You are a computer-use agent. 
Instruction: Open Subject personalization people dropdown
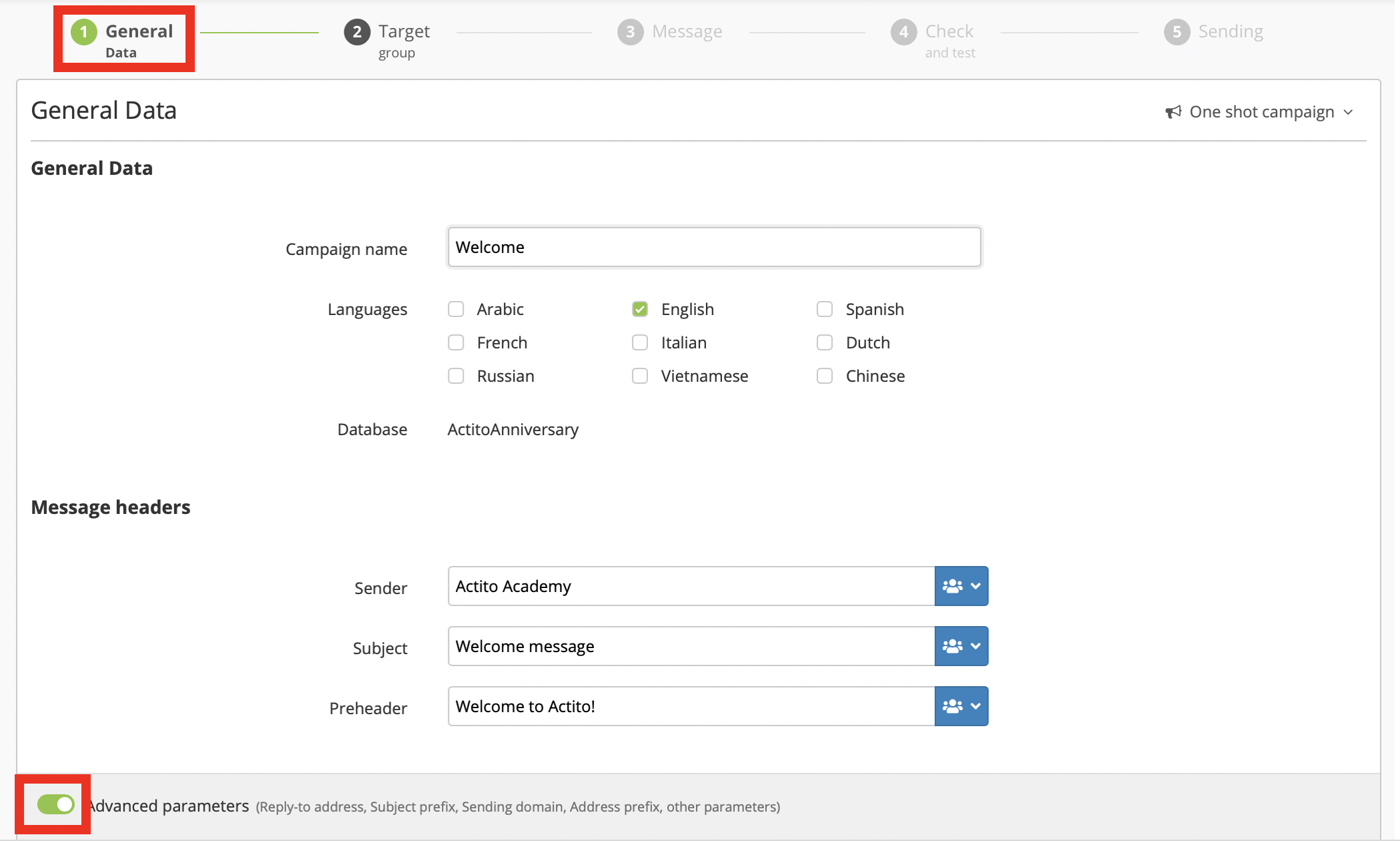click(x=961, y=646)
